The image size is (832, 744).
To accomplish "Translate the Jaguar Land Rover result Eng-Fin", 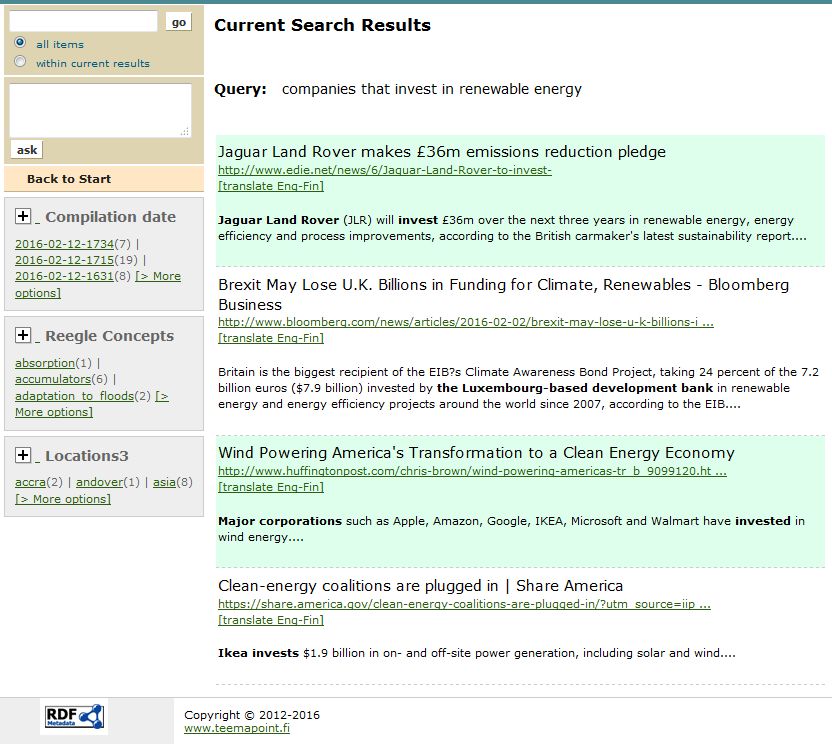I will pyautogui.click(x=271, y=186).
